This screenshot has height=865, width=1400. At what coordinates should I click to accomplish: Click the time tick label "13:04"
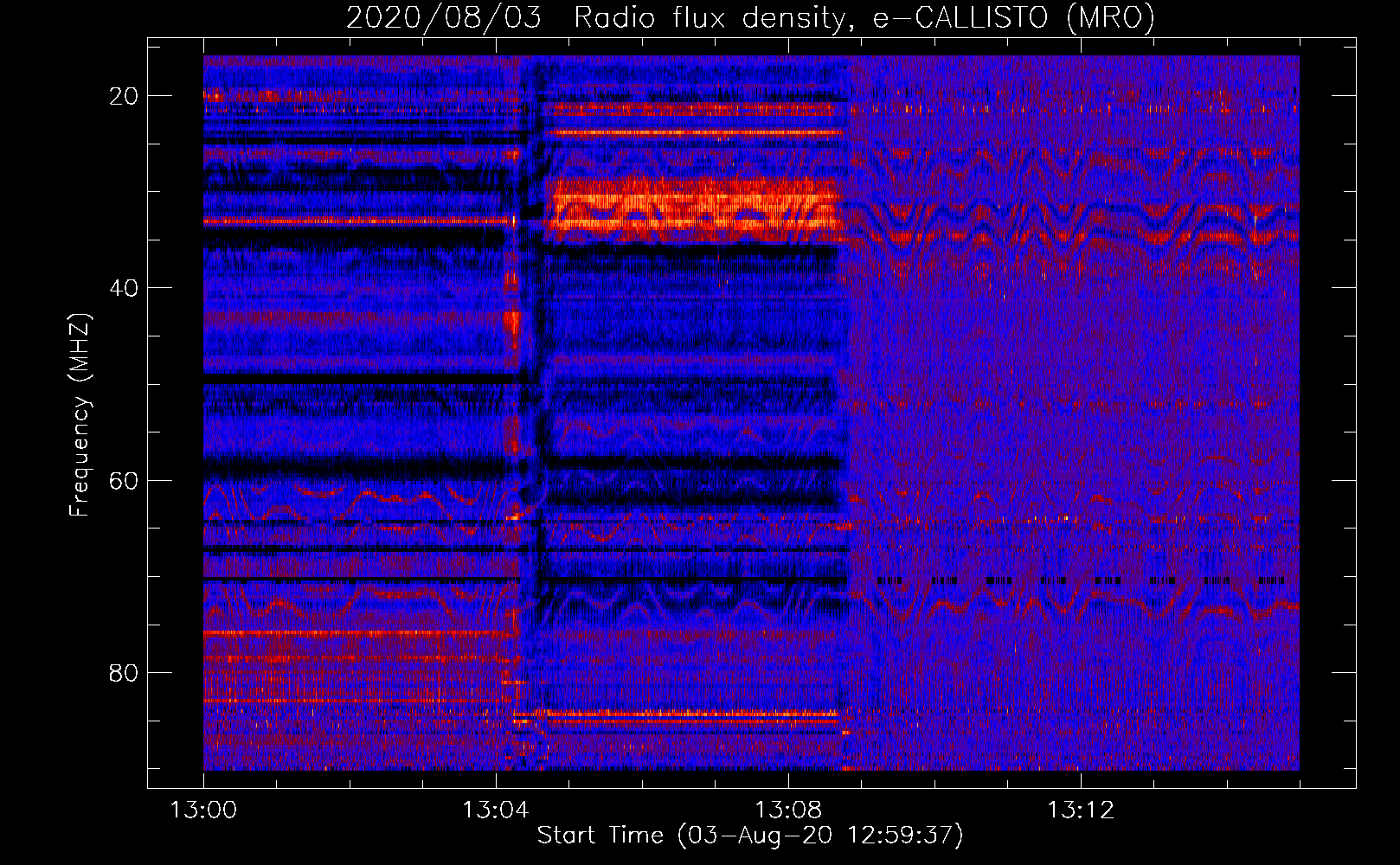[496, 810]
